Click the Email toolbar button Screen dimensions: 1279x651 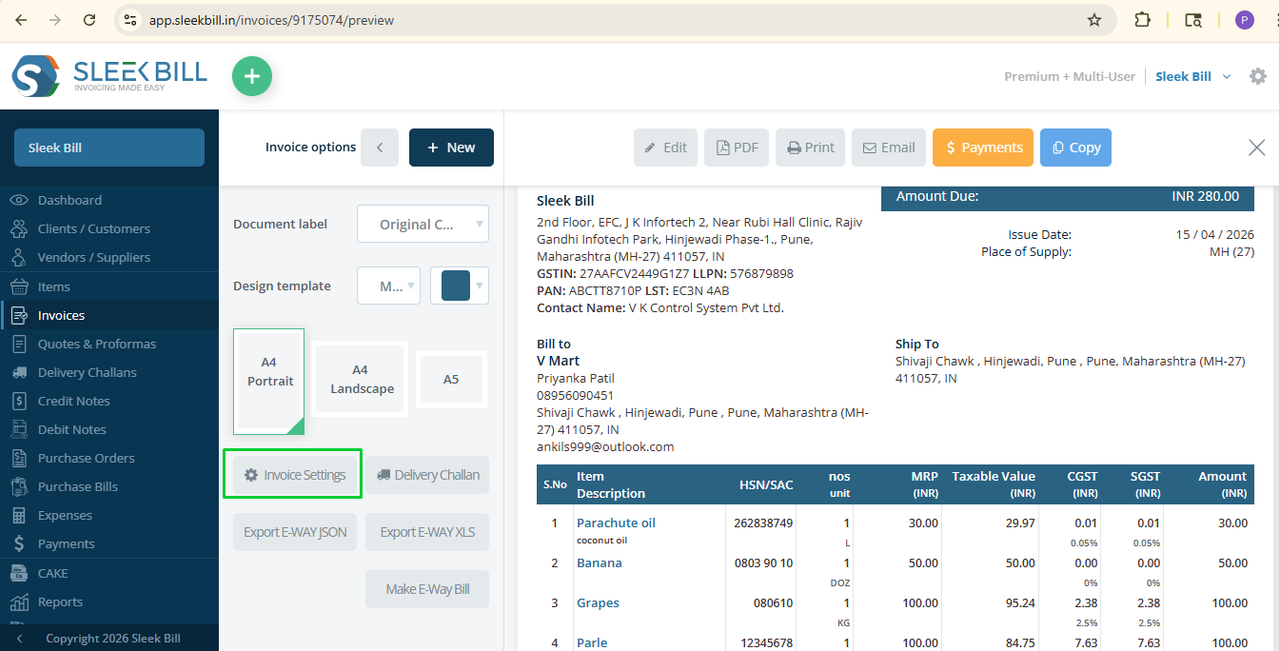(x=888, y=147)
